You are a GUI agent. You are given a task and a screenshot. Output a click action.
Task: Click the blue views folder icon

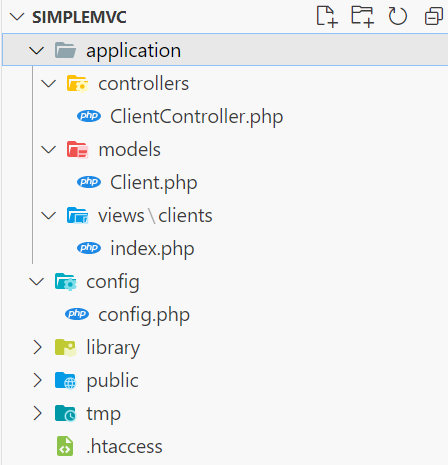(x=77, y=215)
